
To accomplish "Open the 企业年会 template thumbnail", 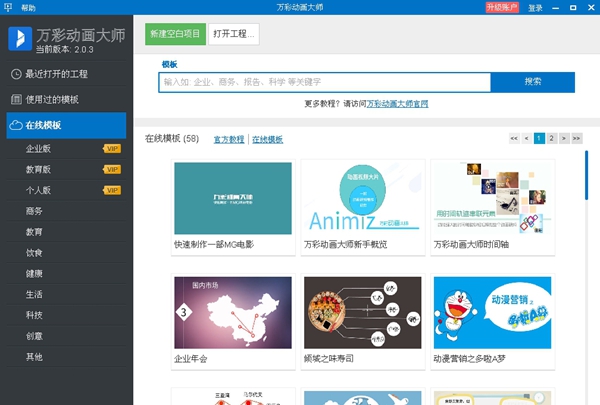I will (233, 312).
